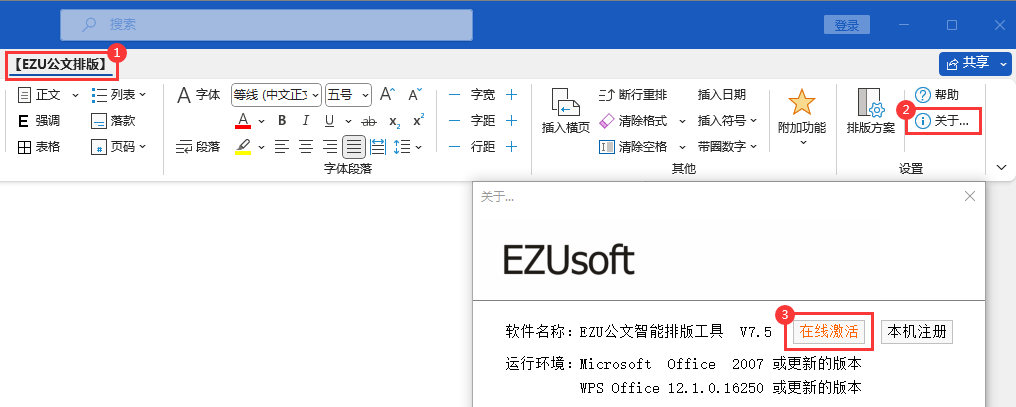The width and height of the screenshot is (1016, 407).
Task: Open the 排版方案 layout scheme settings
Action: coord(870,110)
